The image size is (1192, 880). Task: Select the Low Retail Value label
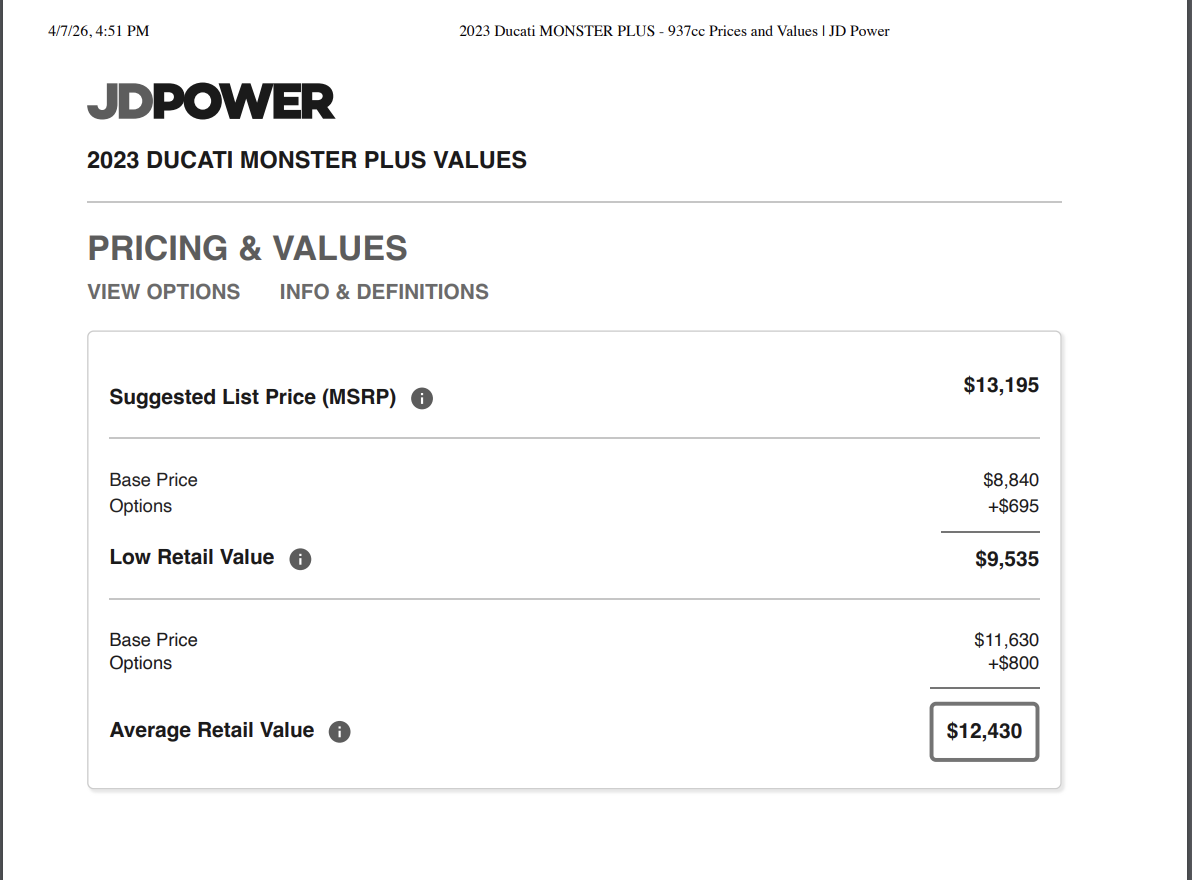click(x=192, y=558)
